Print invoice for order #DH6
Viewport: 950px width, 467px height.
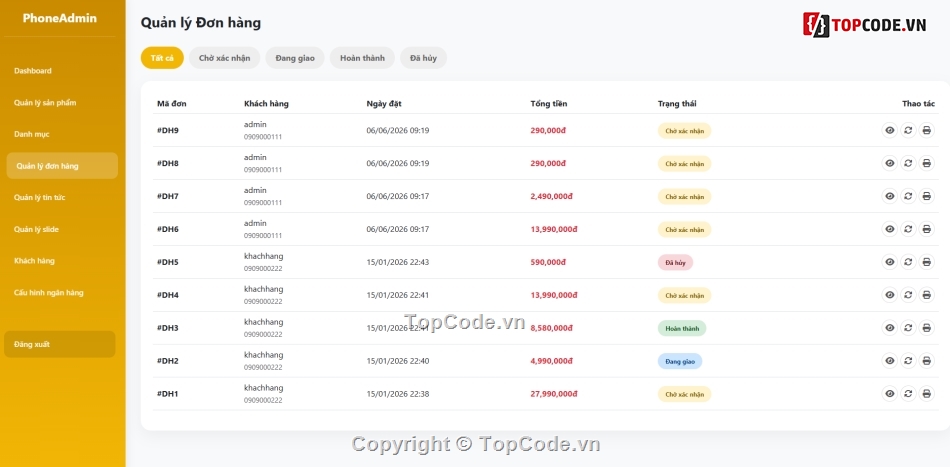tap(926, 229)
